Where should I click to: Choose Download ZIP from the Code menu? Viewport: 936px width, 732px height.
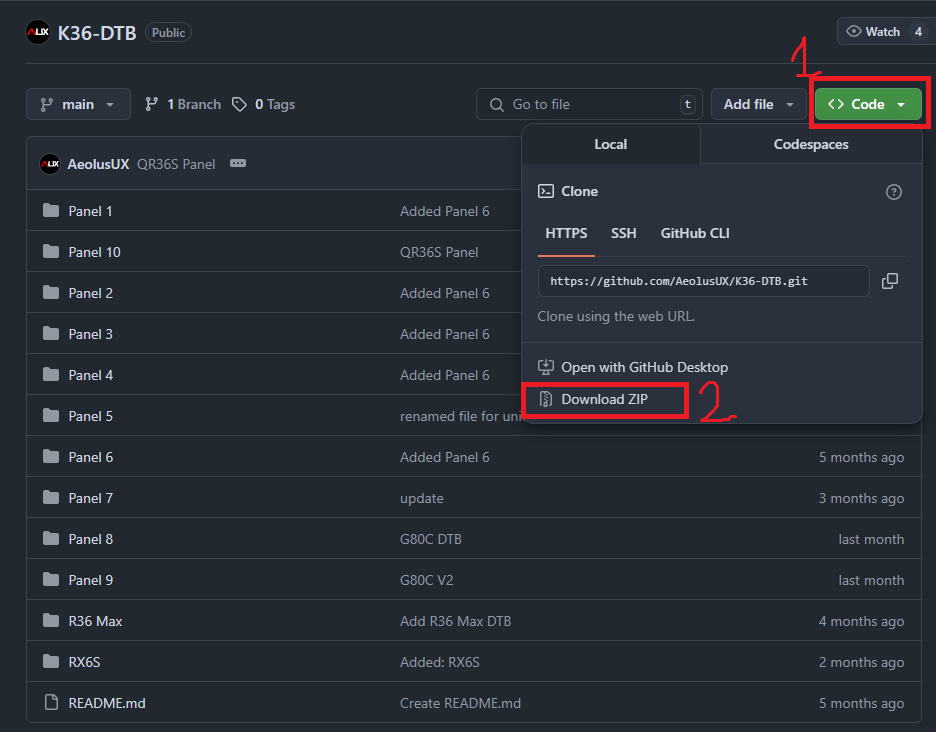tap(604, 399)
